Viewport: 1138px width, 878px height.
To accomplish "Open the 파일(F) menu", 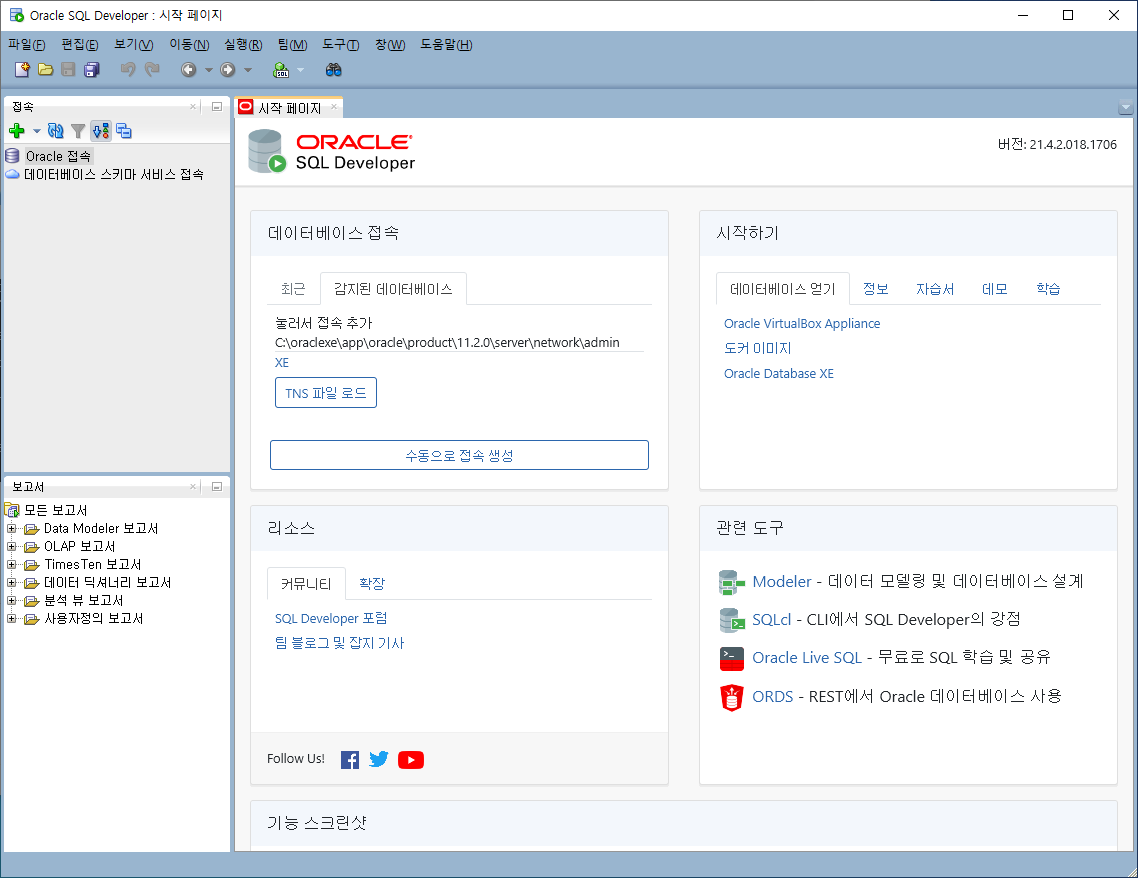I will coord(27,45).
